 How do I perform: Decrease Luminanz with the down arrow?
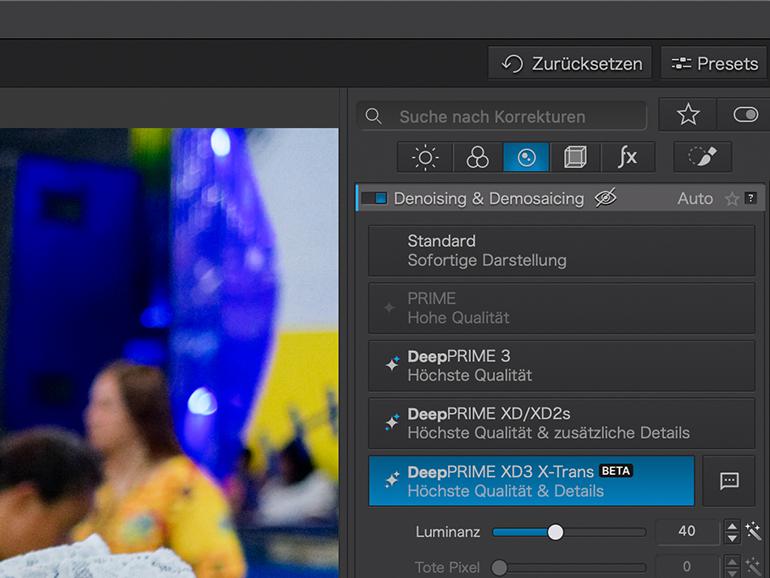coord(732,538)
